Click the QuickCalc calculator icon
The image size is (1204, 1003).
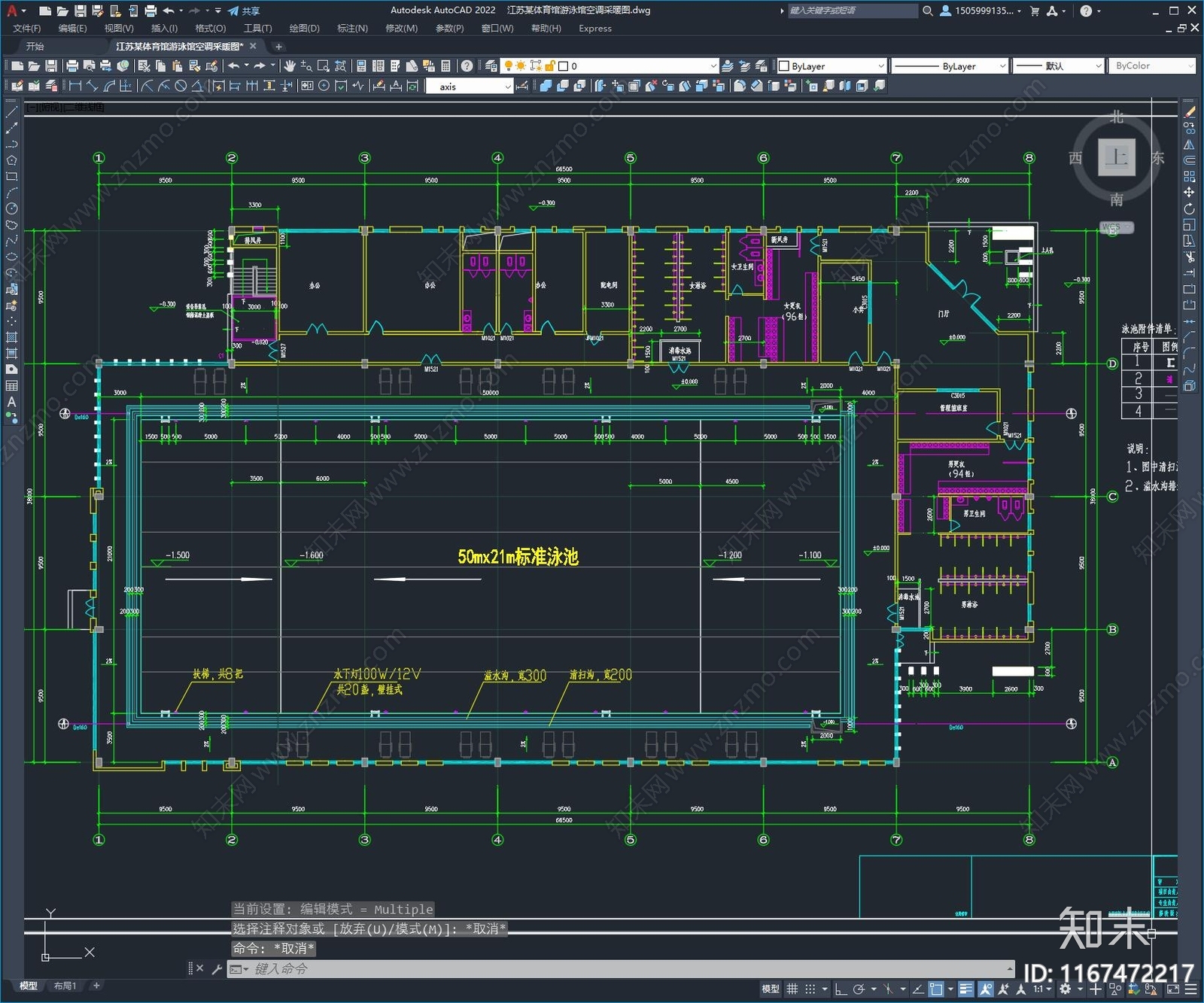tap(445, 66)
